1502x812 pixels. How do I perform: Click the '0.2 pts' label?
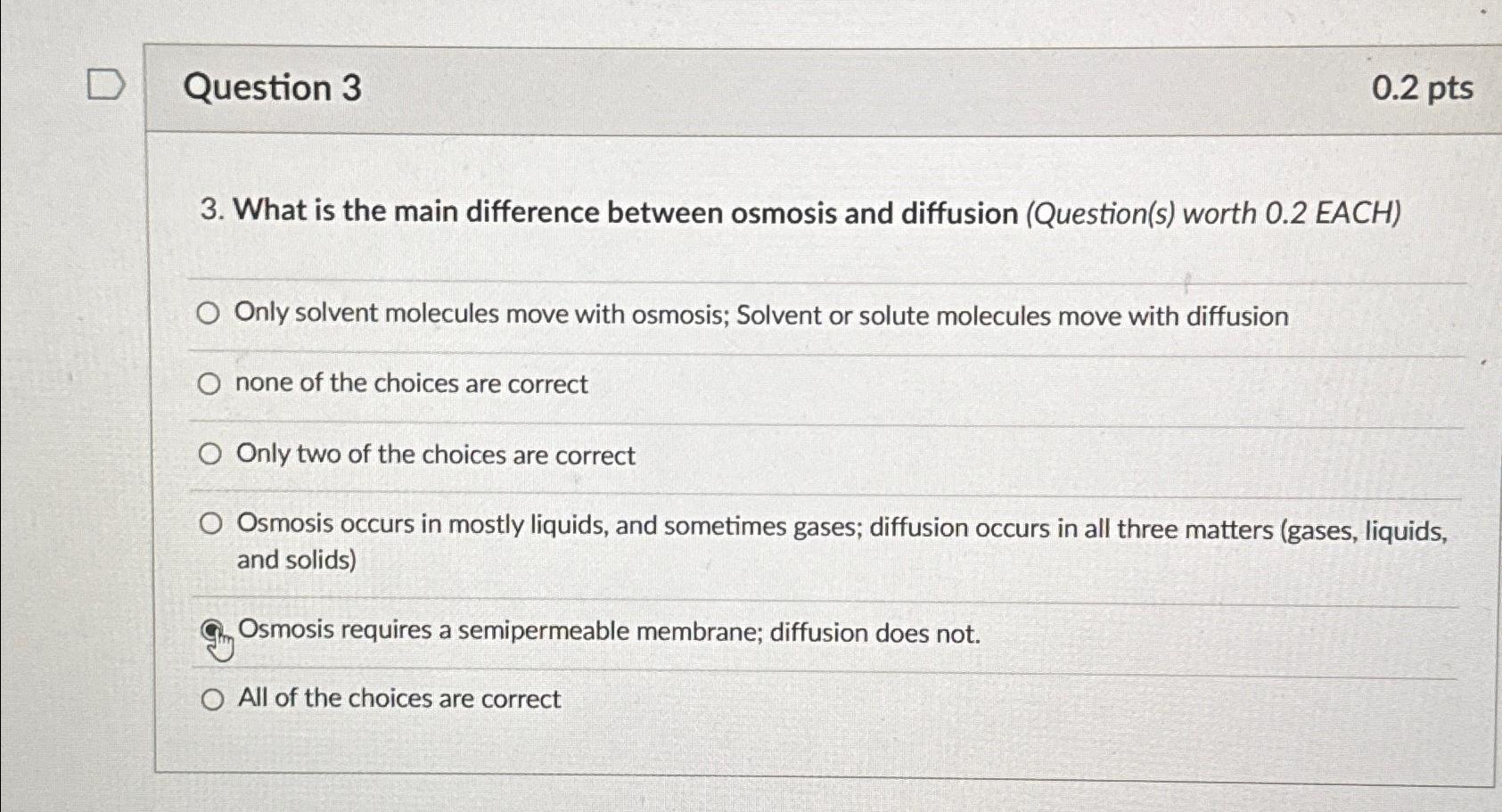(1421, 89)
